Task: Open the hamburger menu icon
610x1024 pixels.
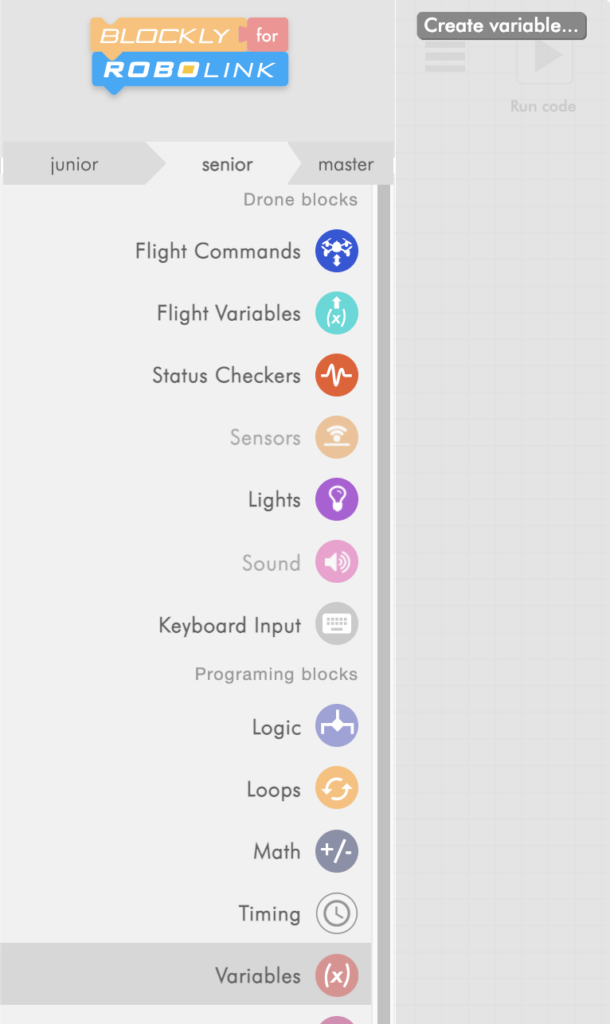Action: [445, 57]
